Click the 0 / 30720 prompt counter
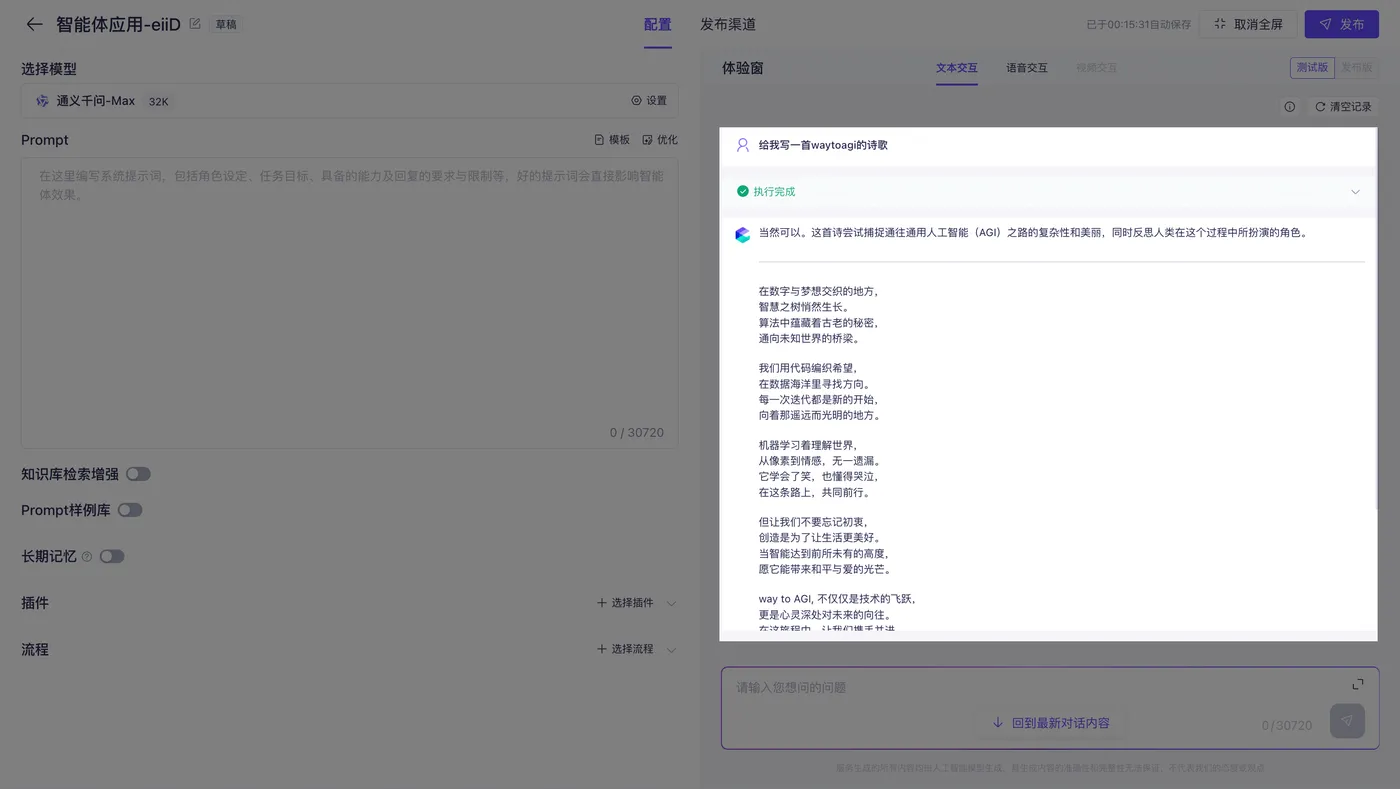Image resolution: width=1400 pixels, height=789 pixels. (637, 433)
